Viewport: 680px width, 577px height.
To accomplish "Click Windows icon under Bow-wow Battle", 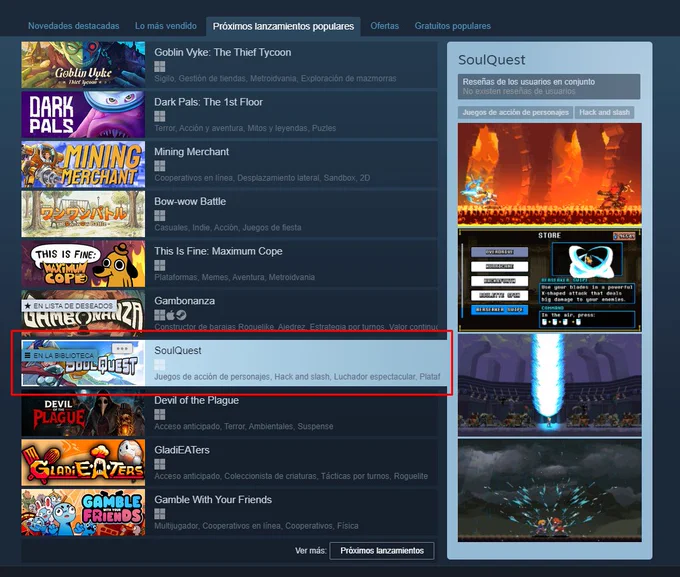I will click(x=160, y=216).
